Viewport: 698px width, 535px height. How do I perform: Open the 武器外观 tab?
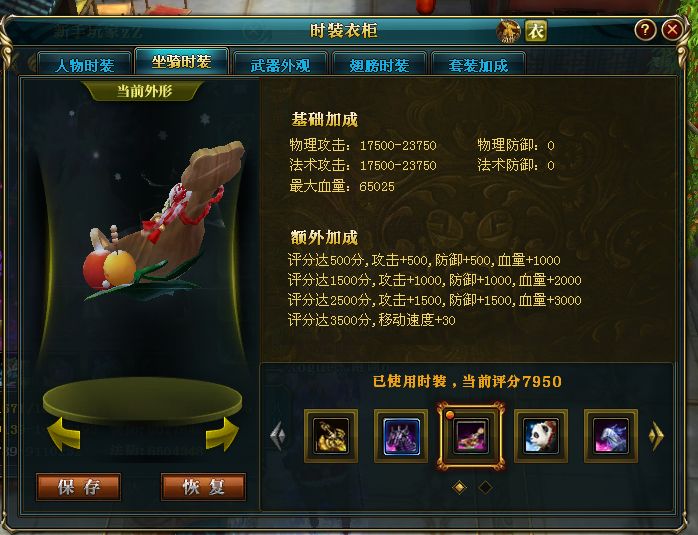pos(280,65)
